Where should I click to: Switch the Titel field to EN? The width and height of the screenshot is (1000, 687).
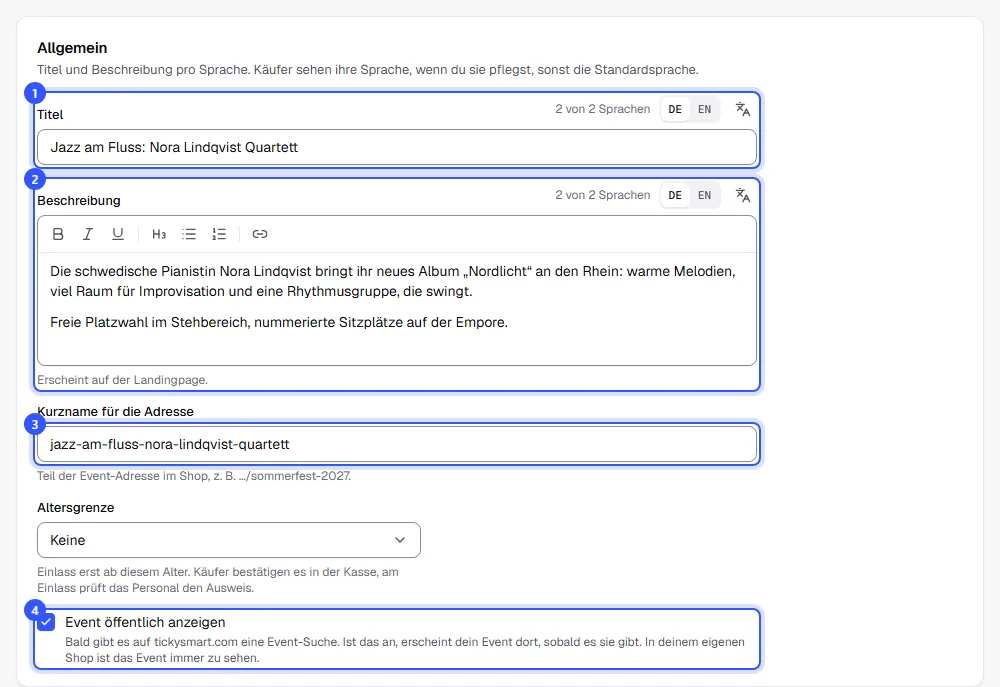click(x=704, y=109)
